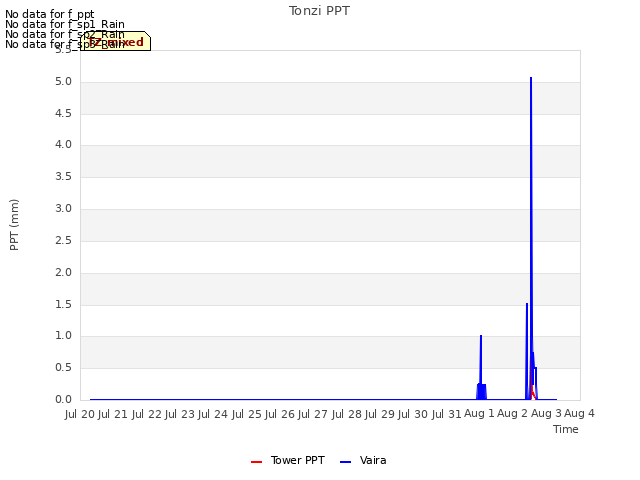The width and height of the screenshot is (640, 480).
Task: Click the 5.0 y-axis tick label
Action: click(x=63, y=82)
